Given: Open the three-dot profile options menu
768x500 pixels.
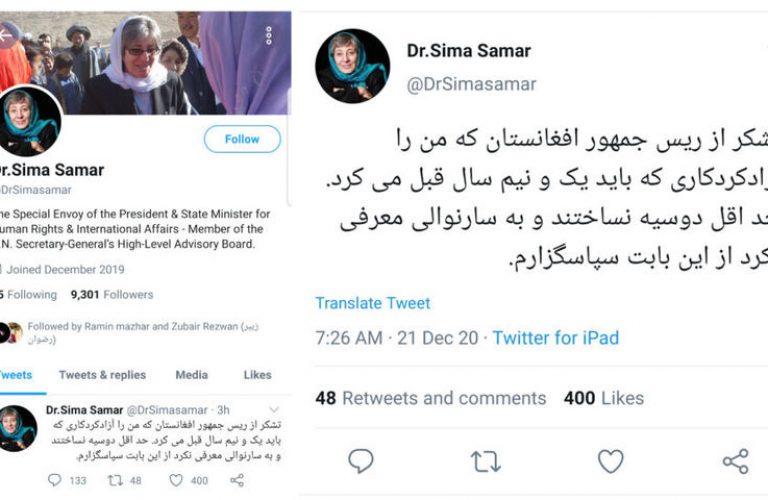Looking at the screenshot, I should [268, 36].
